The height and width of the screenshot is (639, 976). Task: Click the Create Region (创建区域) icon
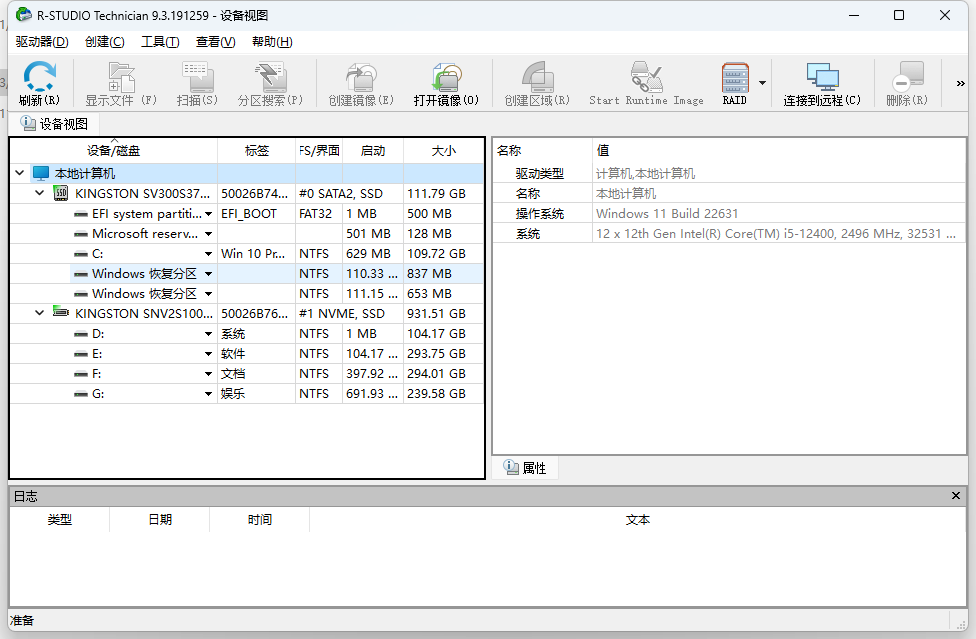[x=537, y=77]
